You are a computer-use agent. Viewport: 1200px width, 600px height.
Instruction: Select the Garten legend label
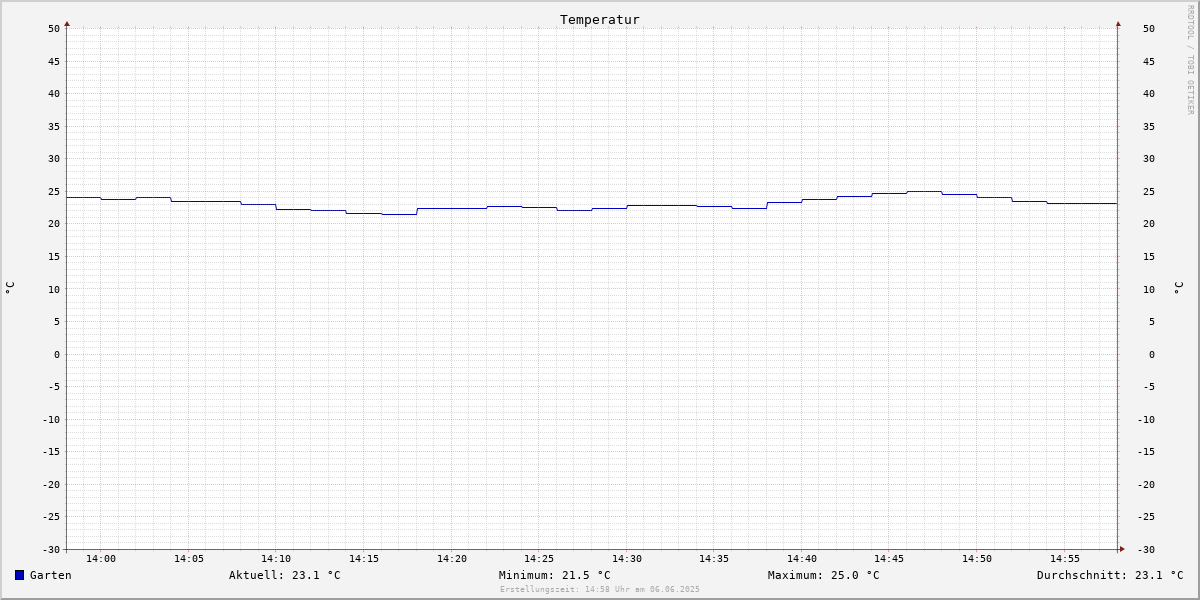[51, 575]
